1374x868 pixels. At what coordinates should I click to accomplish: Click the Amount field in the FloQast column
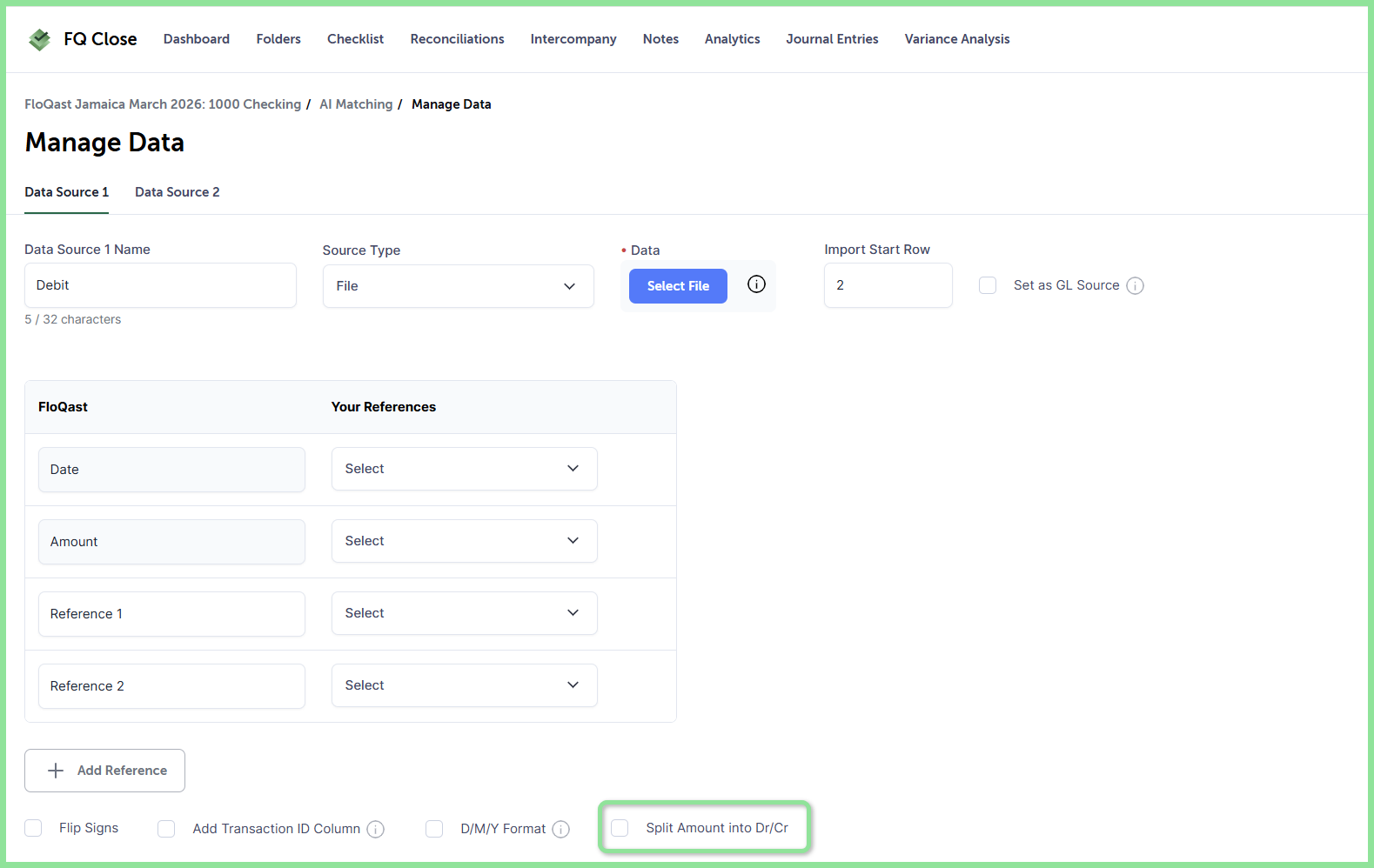(x=171, y=542)
